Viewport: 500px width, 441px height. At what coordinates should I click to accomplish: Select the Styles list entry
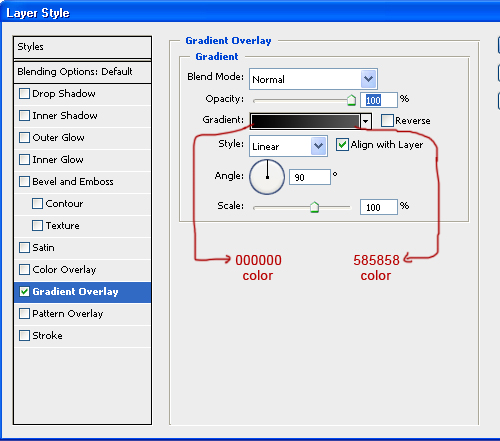point(82,47)
